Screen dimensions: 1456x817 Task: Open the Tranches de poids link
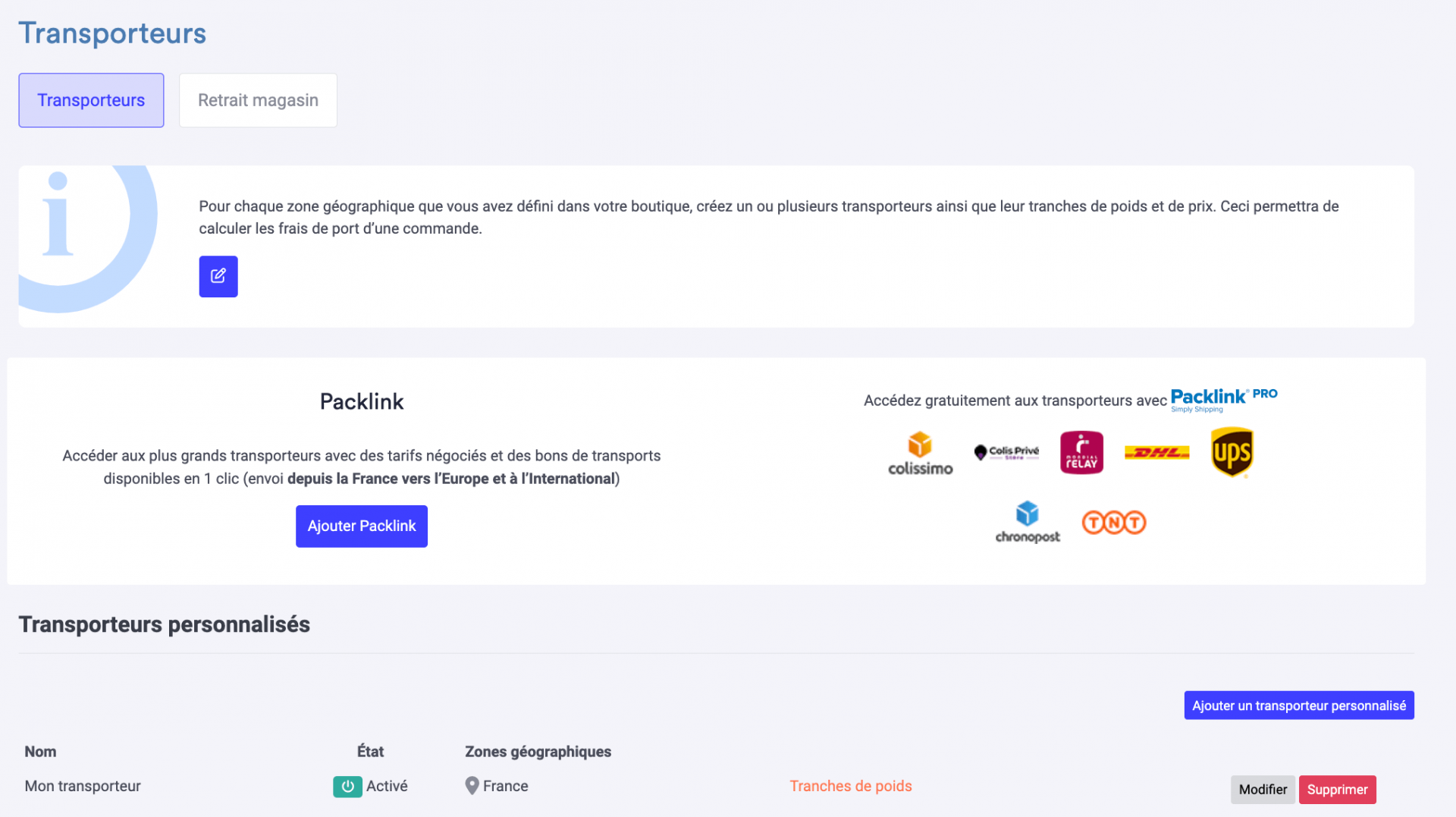[x=851, y=786]
